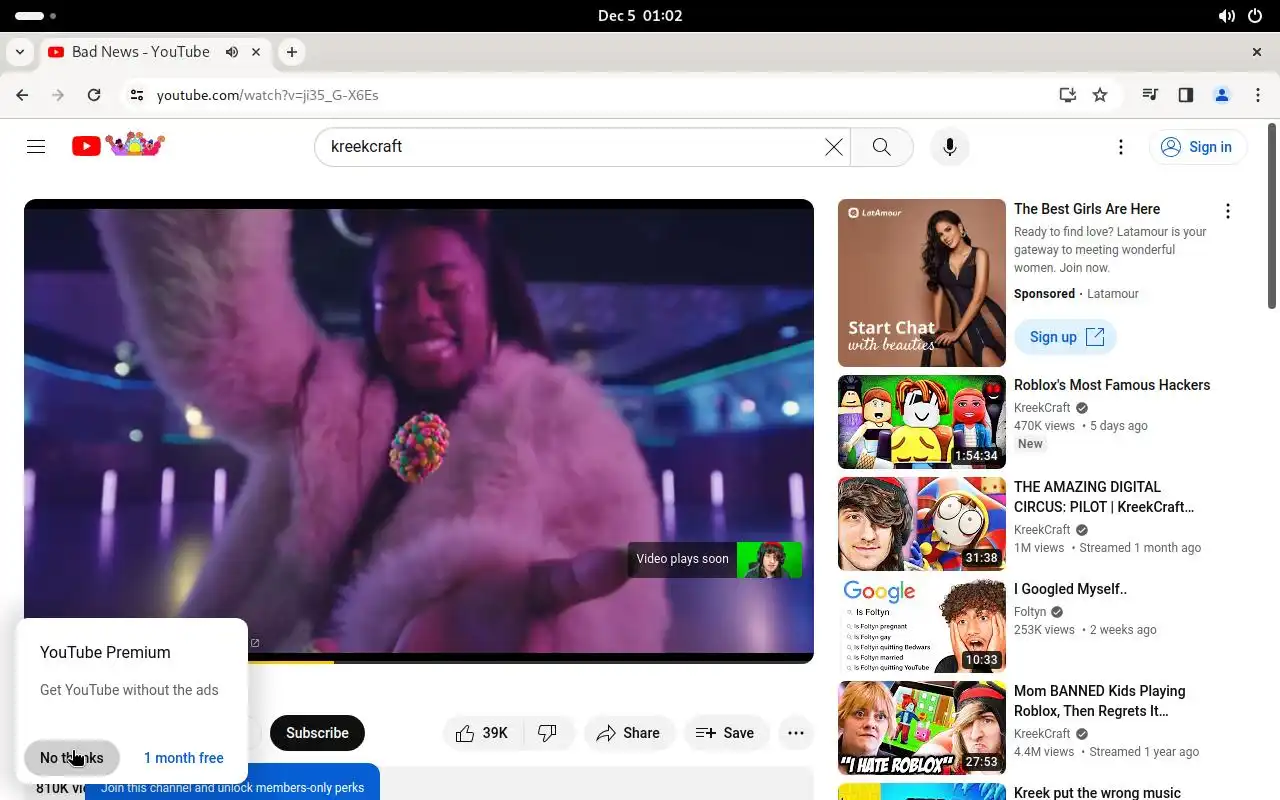Screen dimensions: 1280x800
Task: Dislike the video
Action: click(548, 733)
